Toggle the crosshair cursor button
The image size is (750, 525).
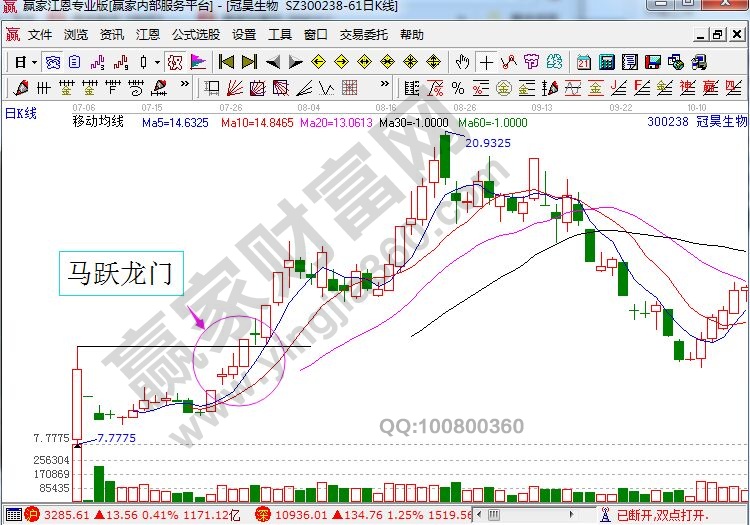click(485, 62)
